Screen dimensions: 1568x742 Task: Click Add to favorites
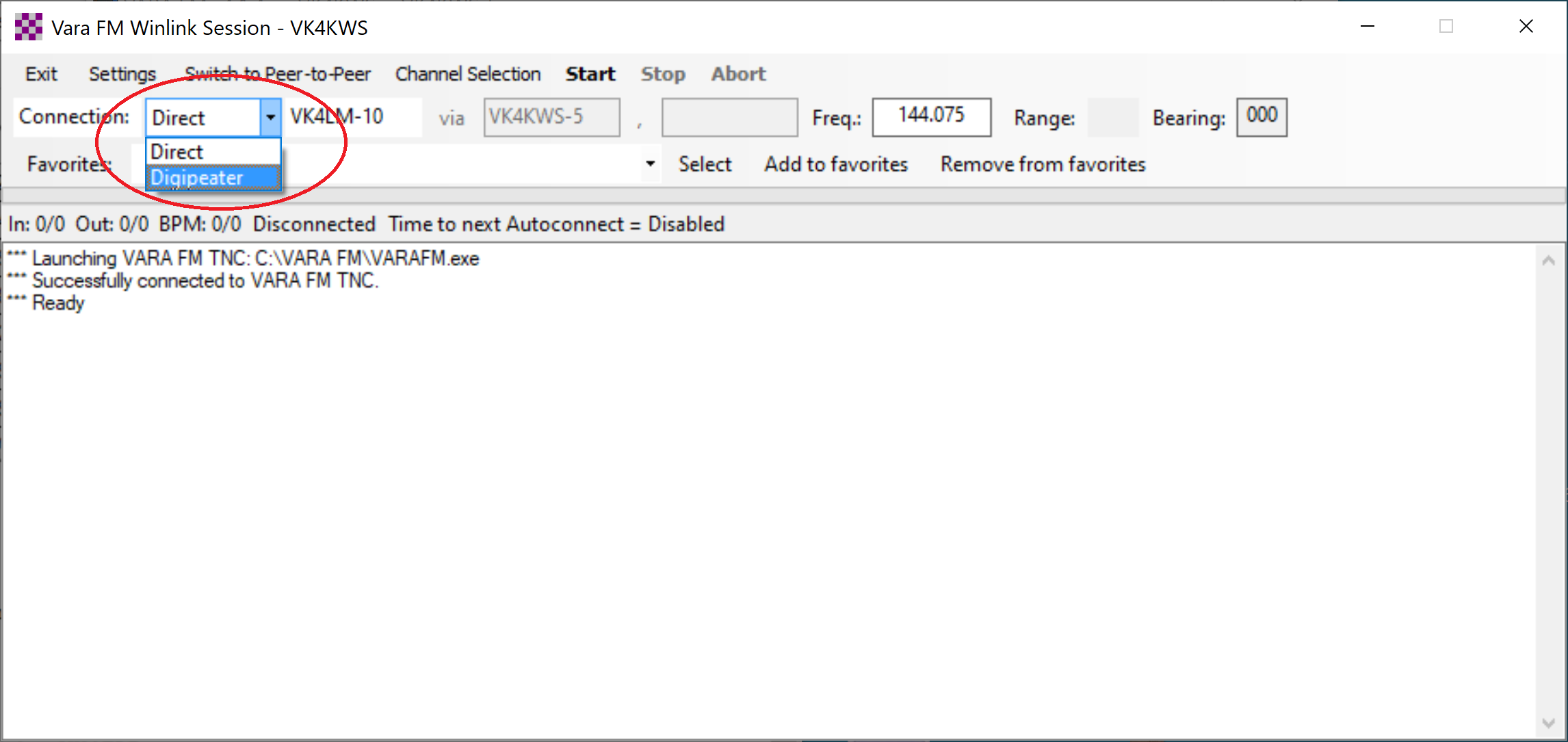[x=836, y=164]
